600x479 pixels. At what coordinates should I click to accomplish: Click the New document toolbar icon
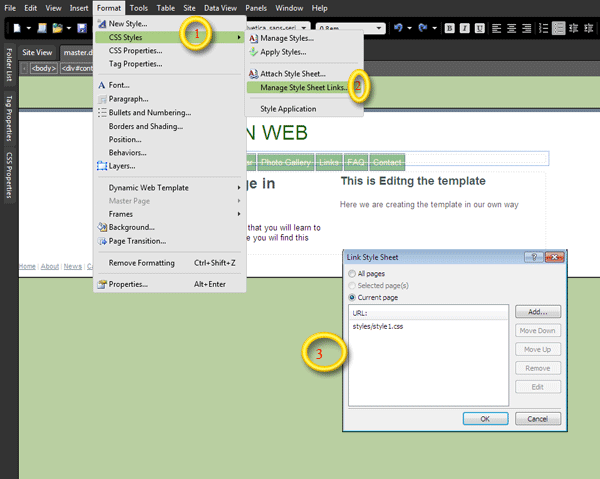pyautogui.click(x=17, y=28)
